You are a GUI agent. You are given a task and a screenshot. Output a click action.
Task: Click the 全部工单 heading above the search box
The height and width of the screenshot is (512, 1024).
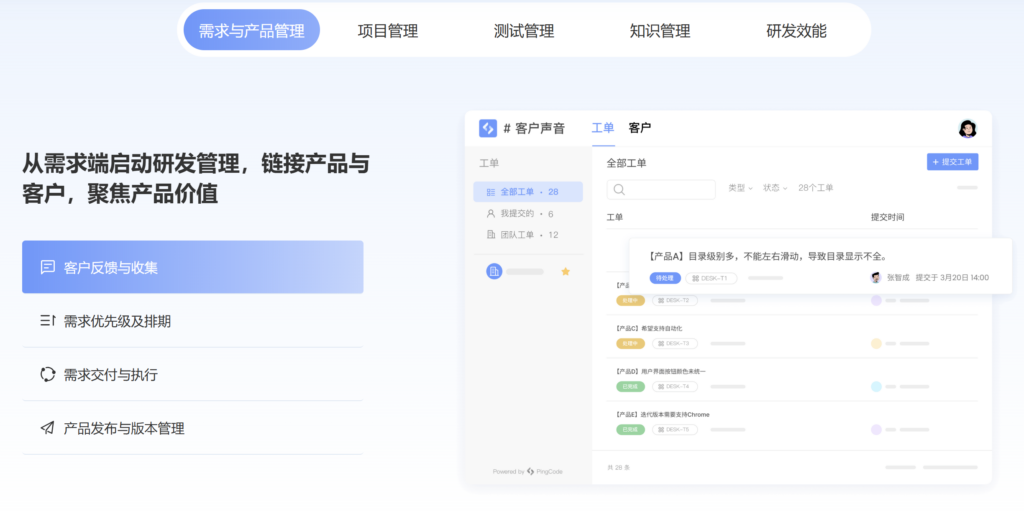(x=626, y=163)
